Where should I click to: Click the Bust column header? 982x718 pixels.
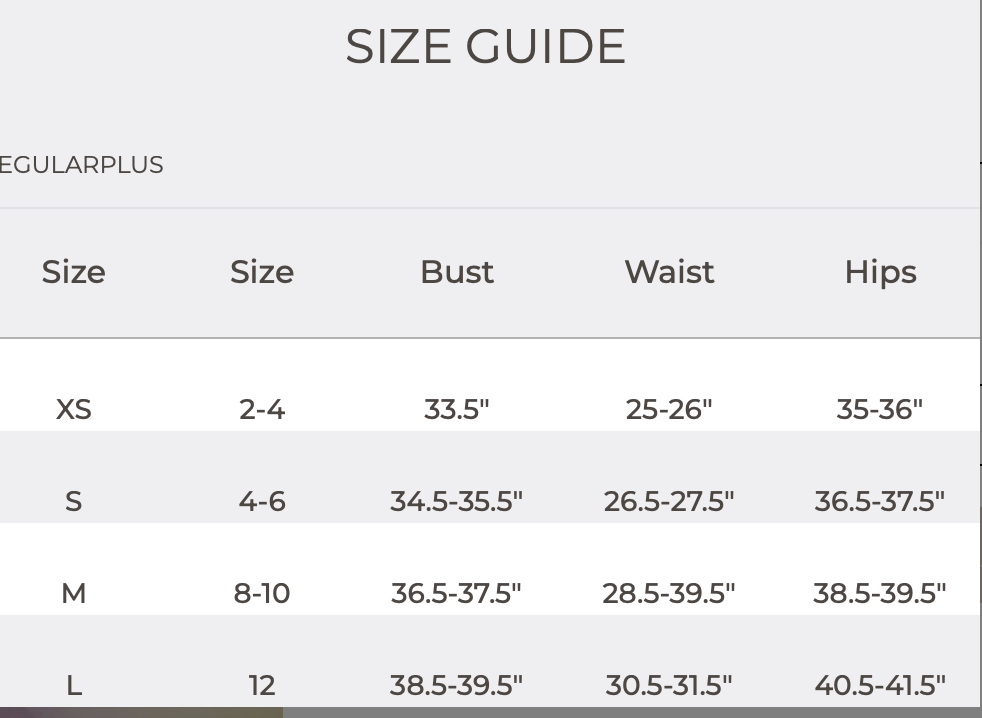tap(457, 273)
